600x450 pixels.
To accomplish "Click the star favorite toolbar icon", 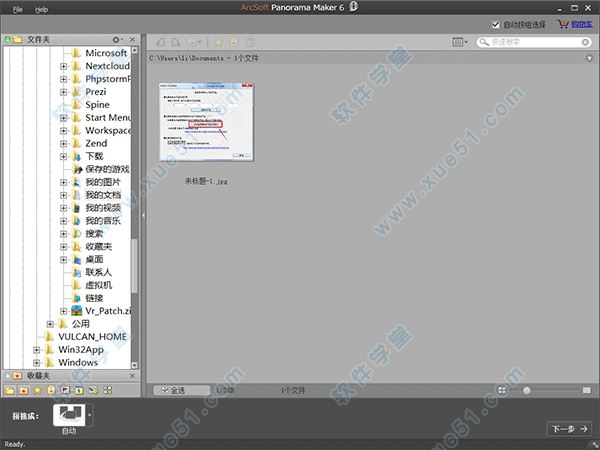I will tap(218, 42).
